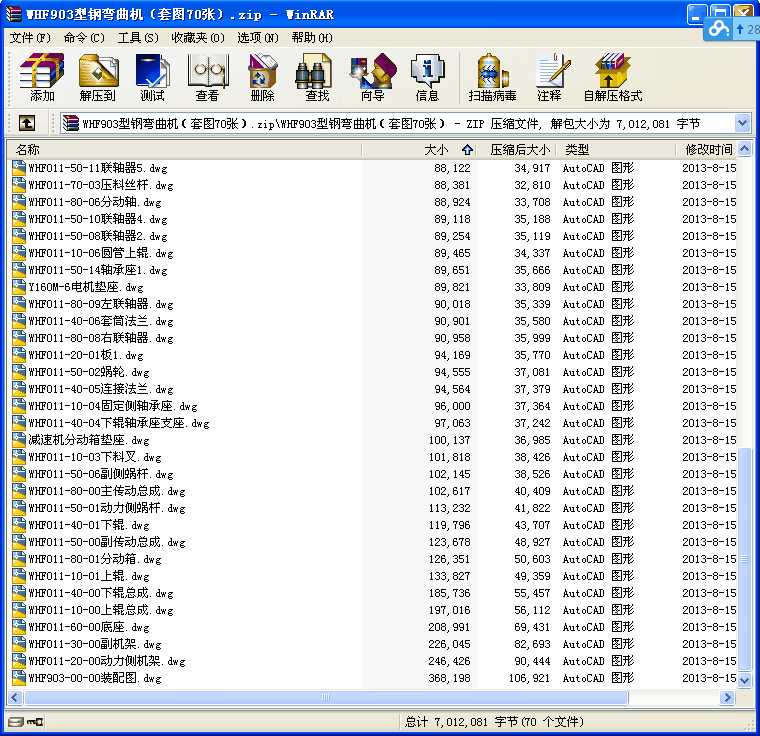
Task: Click vertical scrollbar up arrow
Action: 744,149
